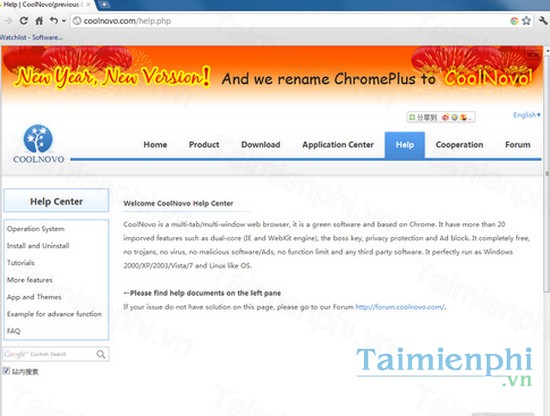
Task: Open Example for advance function topic
Action: pyautogui.click(x=54, y=314)
